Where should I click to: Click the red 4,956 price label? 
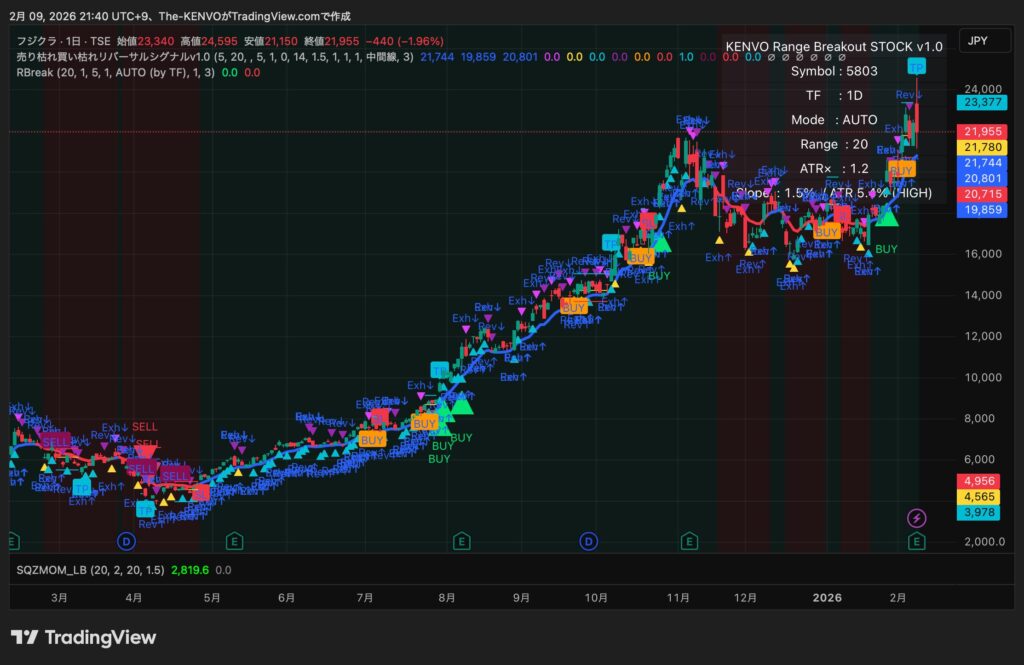pyautogui.click(x=979, y=481)
